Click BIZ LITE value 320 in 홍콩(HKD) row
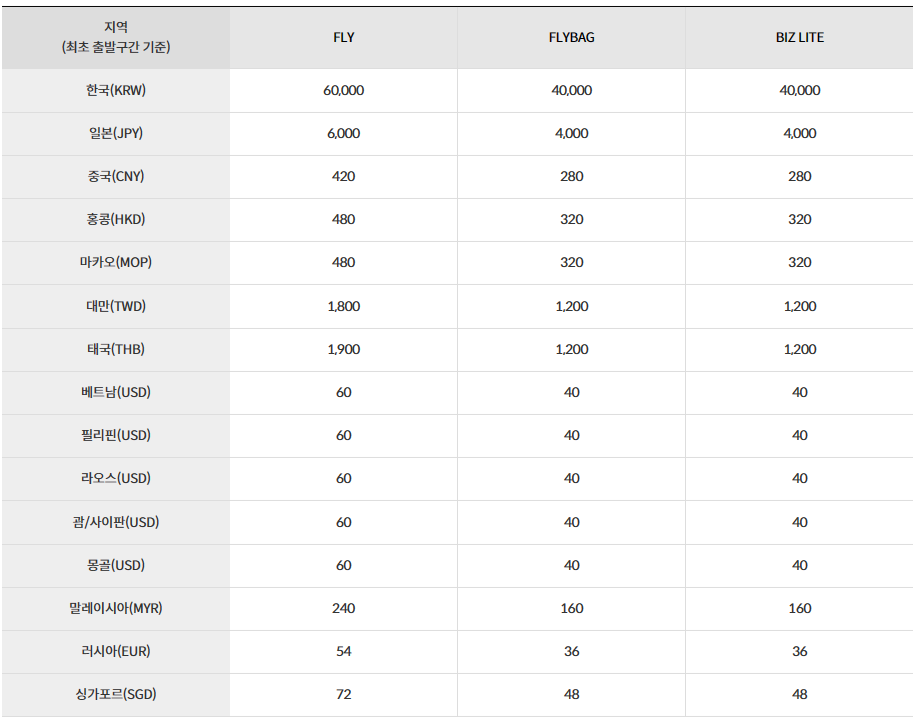 click(x=800, y=219)
